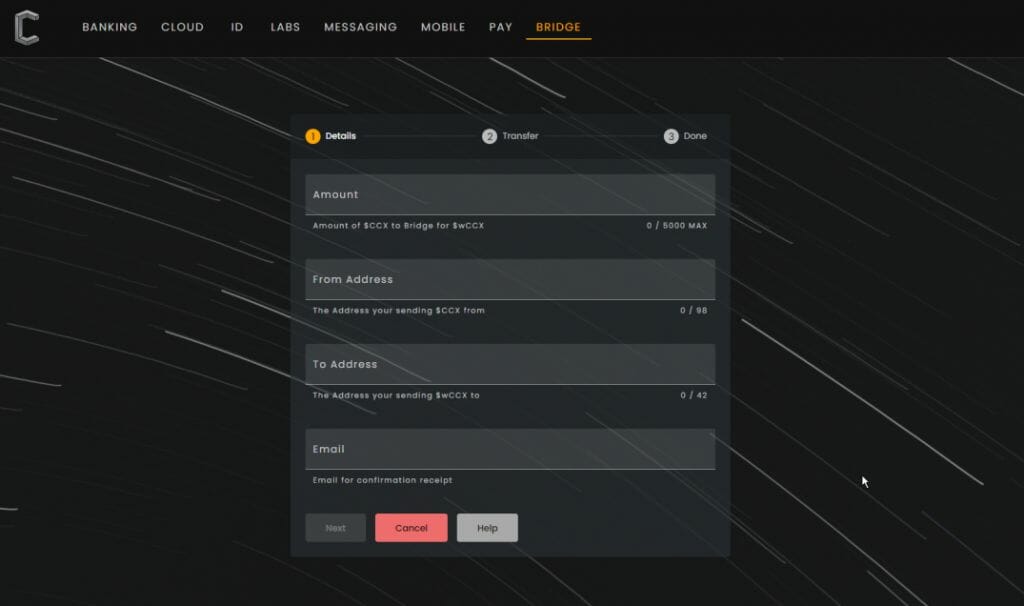
Task: Open the ID section
Action: 236,27
